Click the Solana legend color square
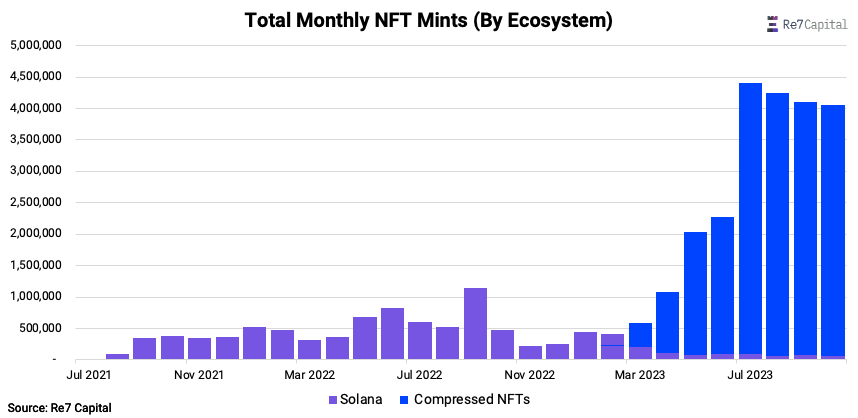 [x=333, y=399]
